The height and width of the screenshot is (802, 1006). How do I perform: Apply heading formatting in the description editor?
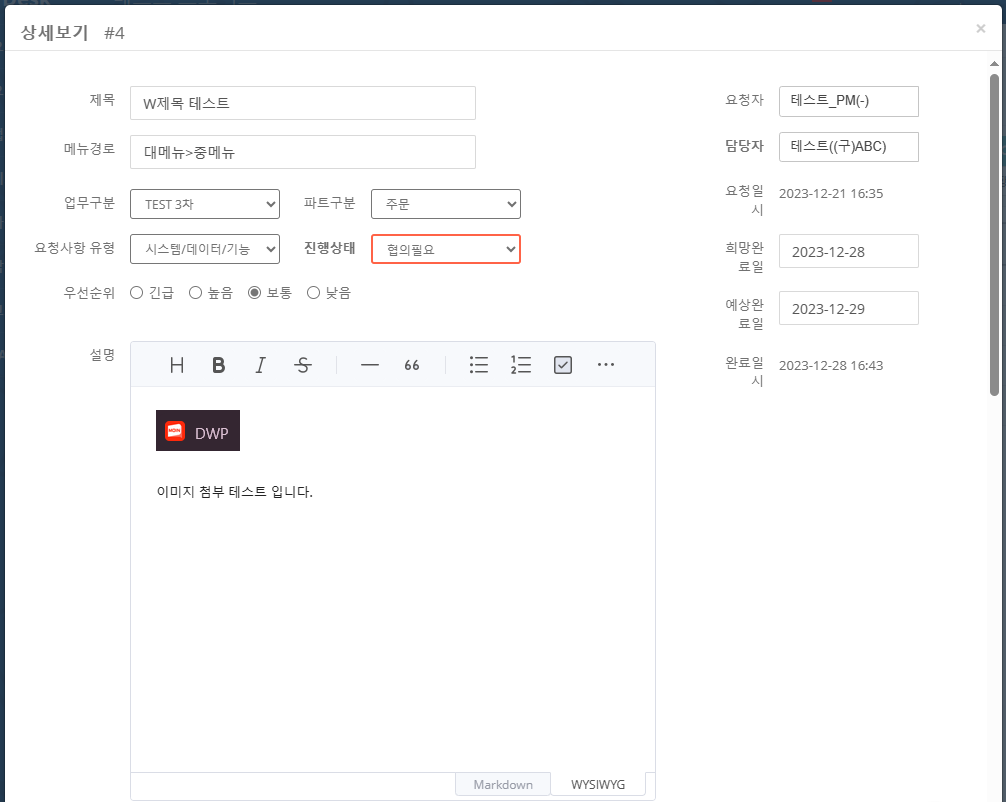[176, 365]
